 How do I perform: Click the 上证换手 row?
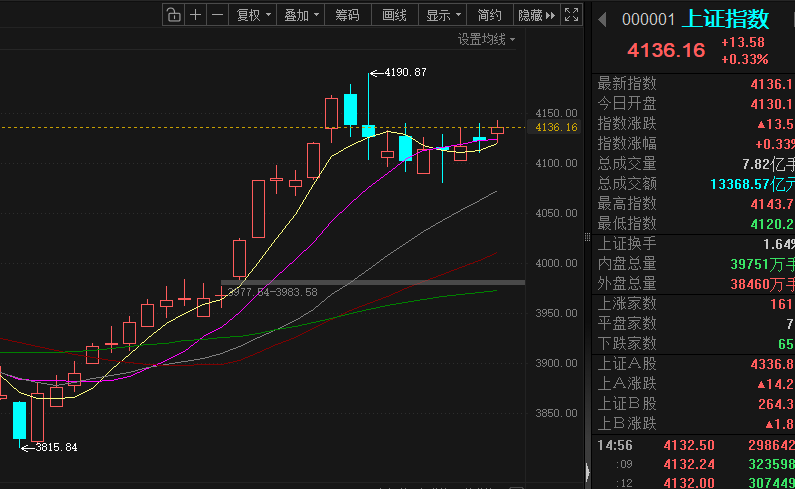tap(695, 243)
